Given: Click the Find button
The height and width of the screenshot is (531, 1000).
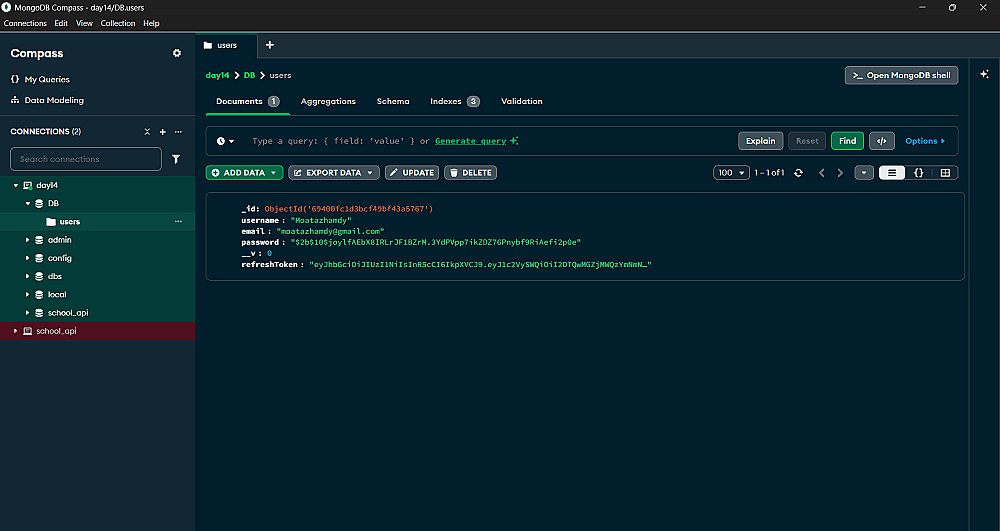Looking at the screenshot, I should [847, 141].
